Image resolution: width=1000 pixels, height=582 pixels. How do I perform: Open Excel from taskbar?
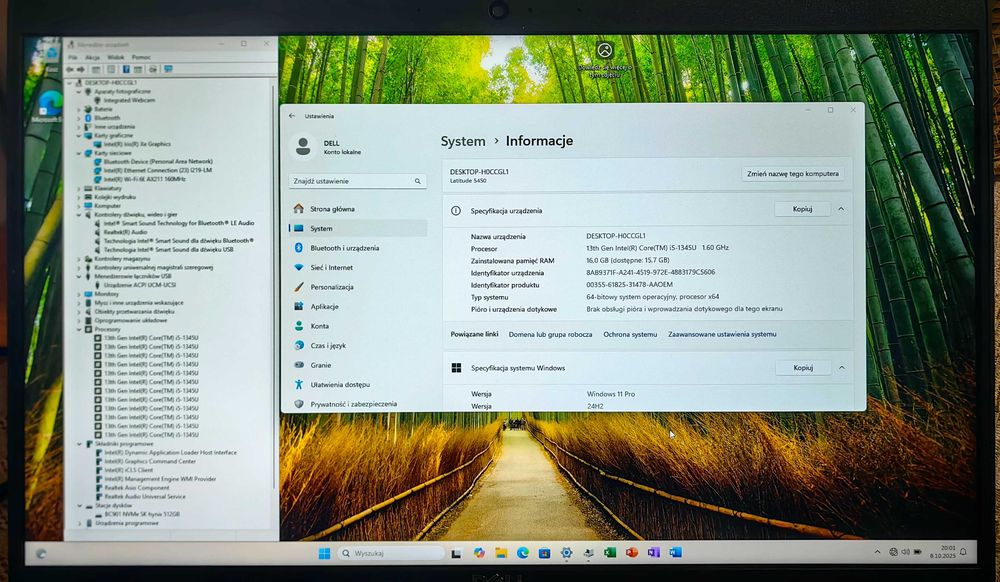[610, 553]
